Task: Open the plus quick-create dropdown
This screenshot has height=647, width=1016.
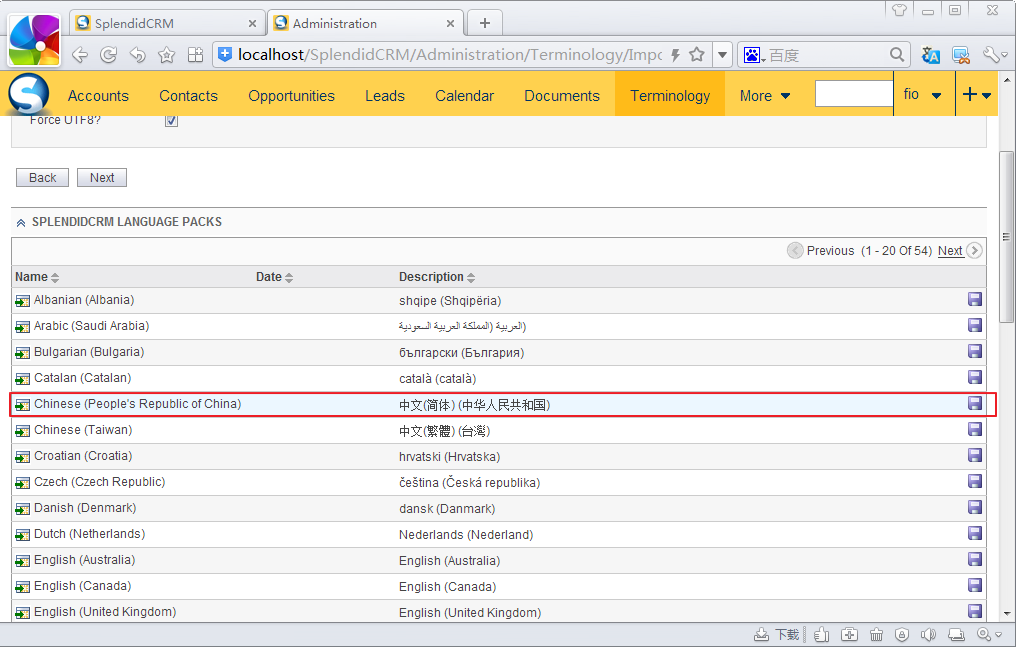Action: (976, 95)
